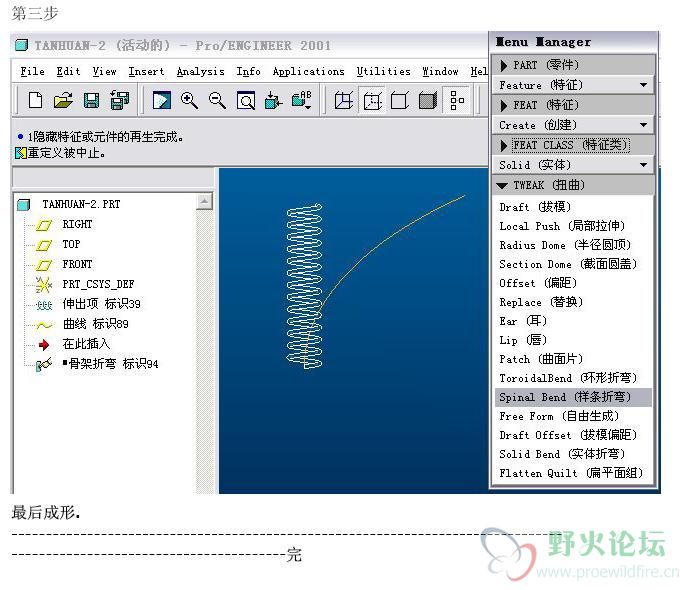Click the TOP datum plane icon
The height and width of the screenshot is (590, 689).
44,245
